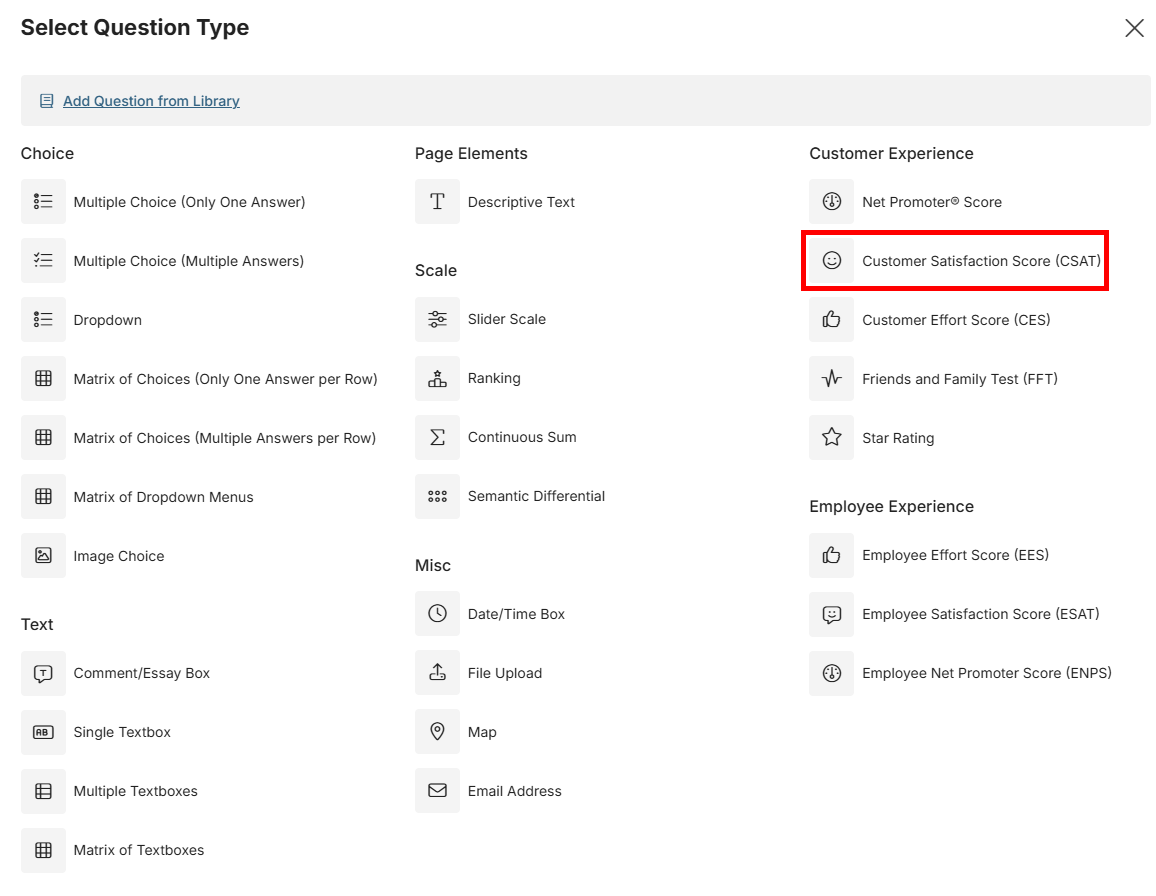Select Matrix of Choices (Only One Answer per Row) label
The height and width of the screenshot is (896, 1156).
click(226, 379)
